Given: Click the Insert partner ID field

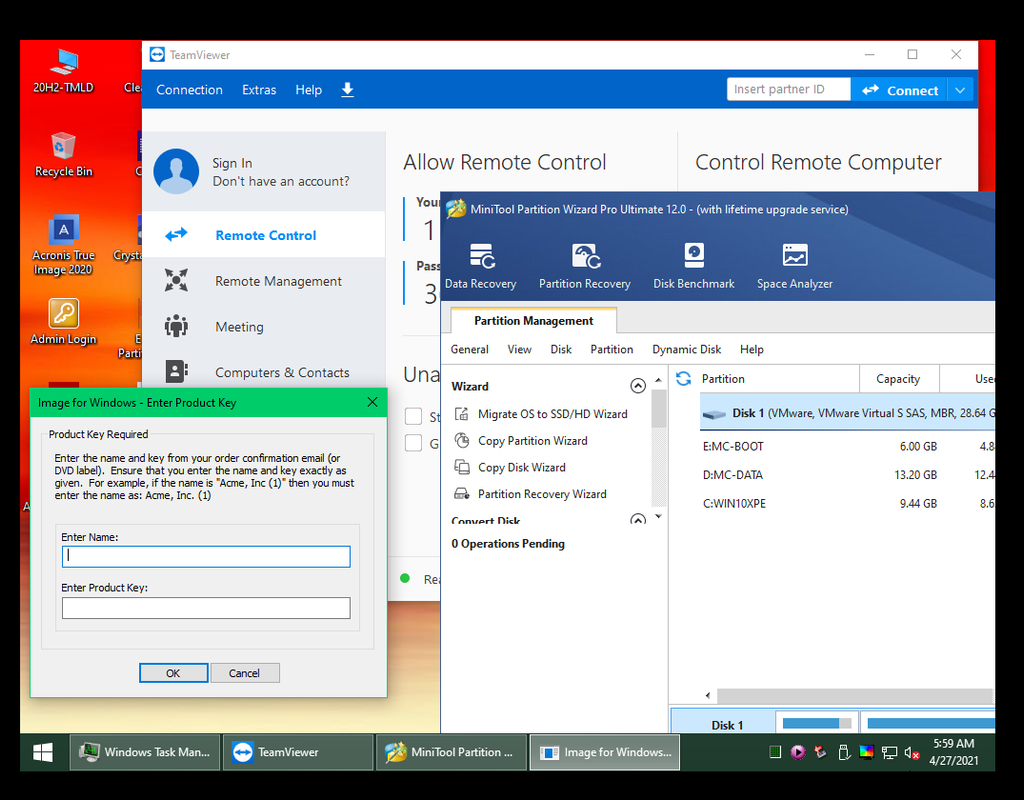Looking at the screenshot, I should click(789, 89).
